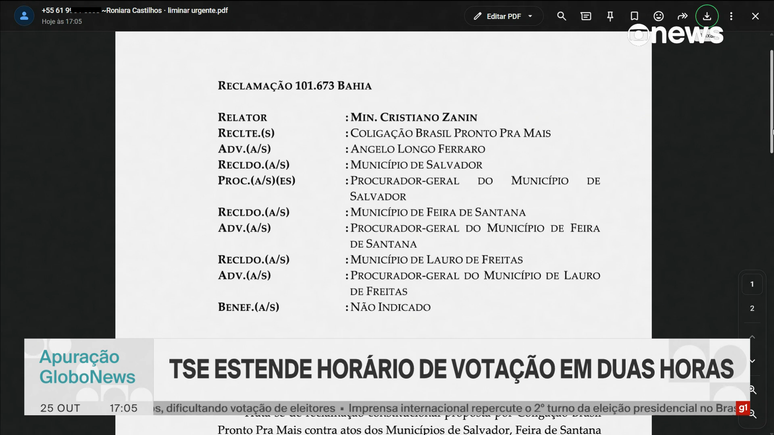Zoom out using the lower magnifier icon
This screenshot has height=435, width=774.
(752, 414)
